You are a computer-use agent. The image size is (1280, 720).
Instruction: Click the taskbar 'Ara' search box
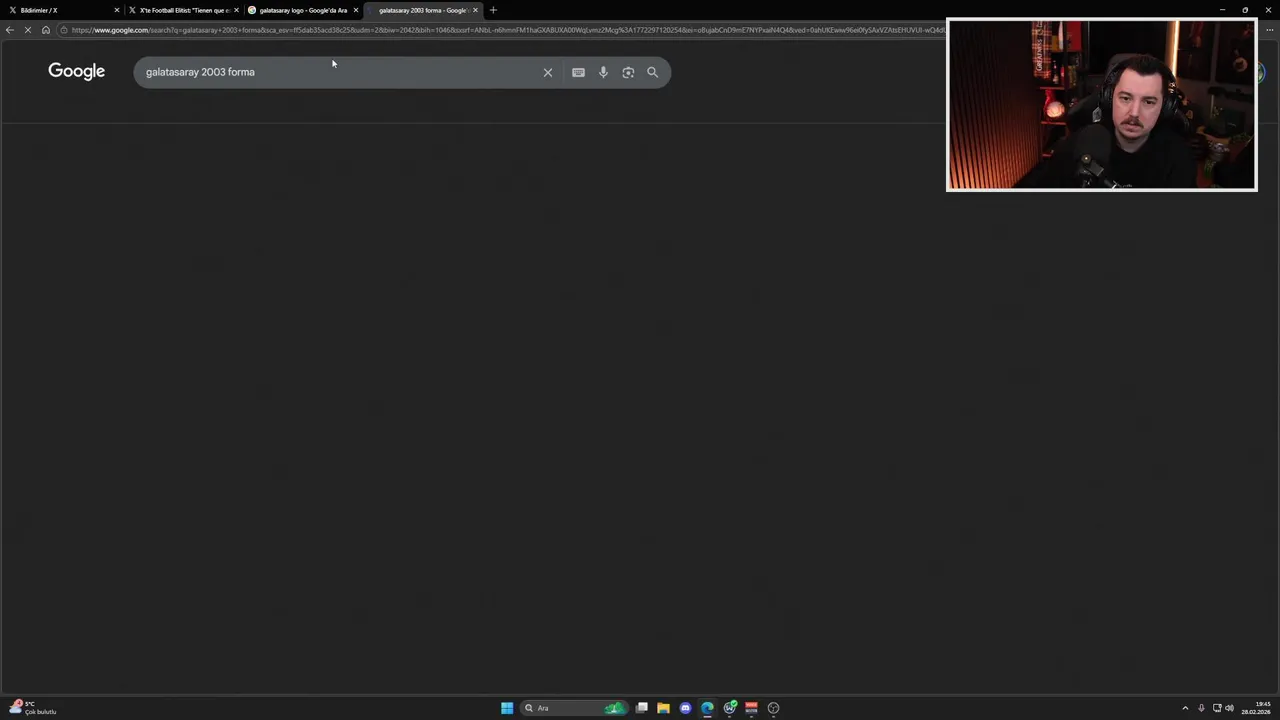(x=574, y=708)
